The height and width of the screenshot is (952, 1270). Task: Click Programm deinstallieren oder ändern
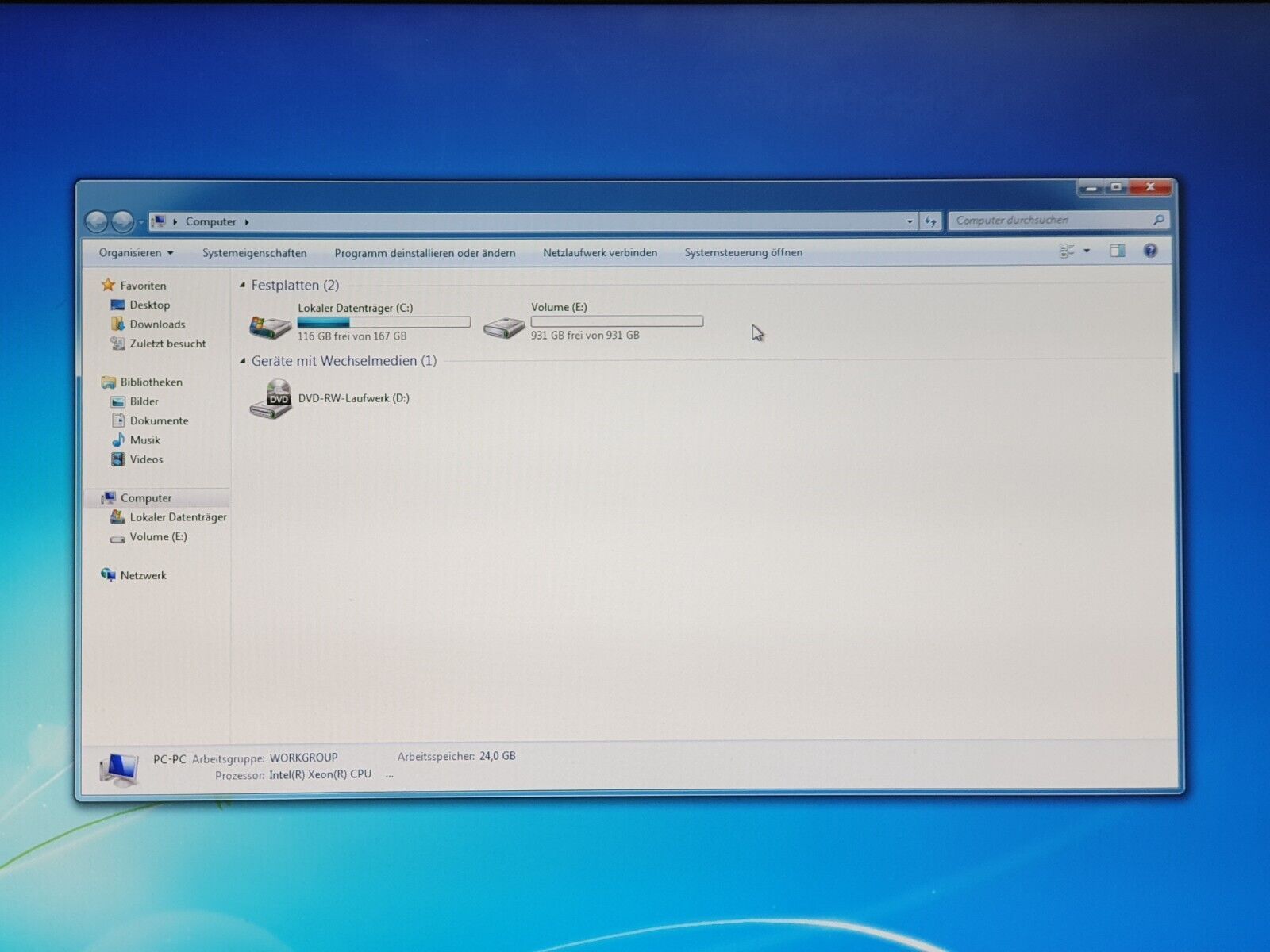(x=425, y=253)
